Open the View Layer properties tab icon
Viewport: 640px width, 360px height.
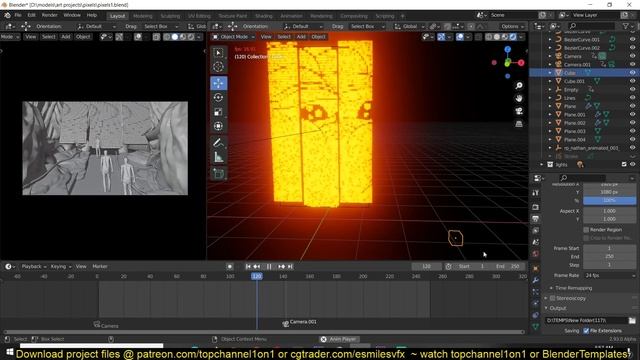coord(536,231)
